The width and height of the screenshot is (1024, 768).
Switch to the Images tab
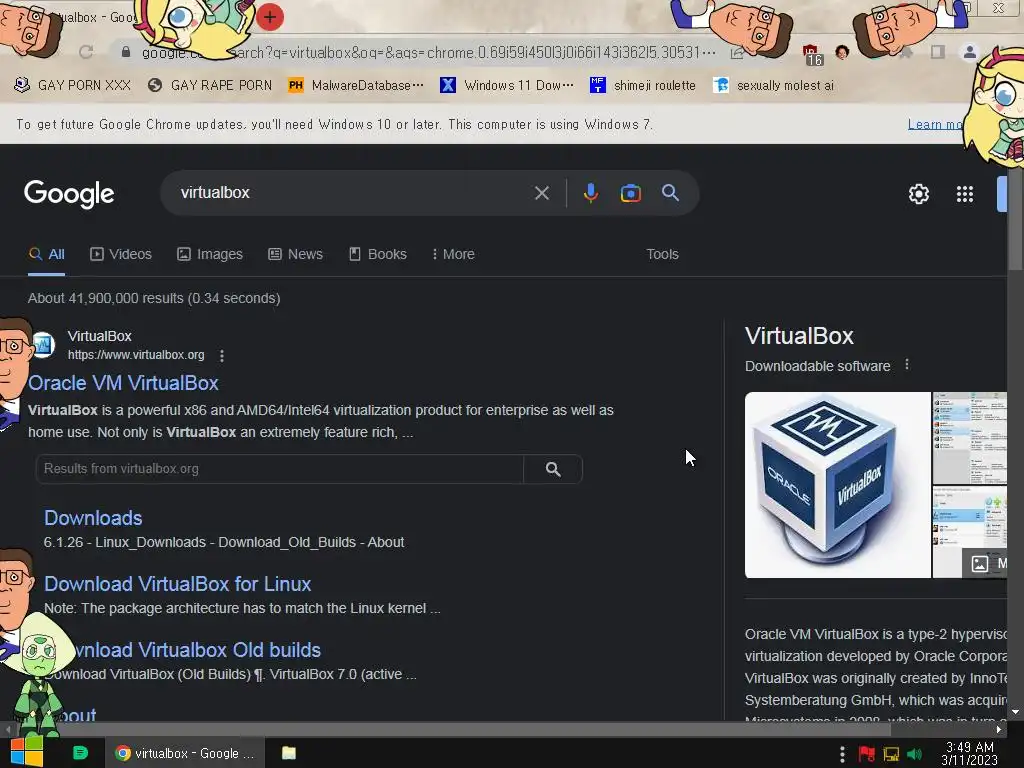210,254
